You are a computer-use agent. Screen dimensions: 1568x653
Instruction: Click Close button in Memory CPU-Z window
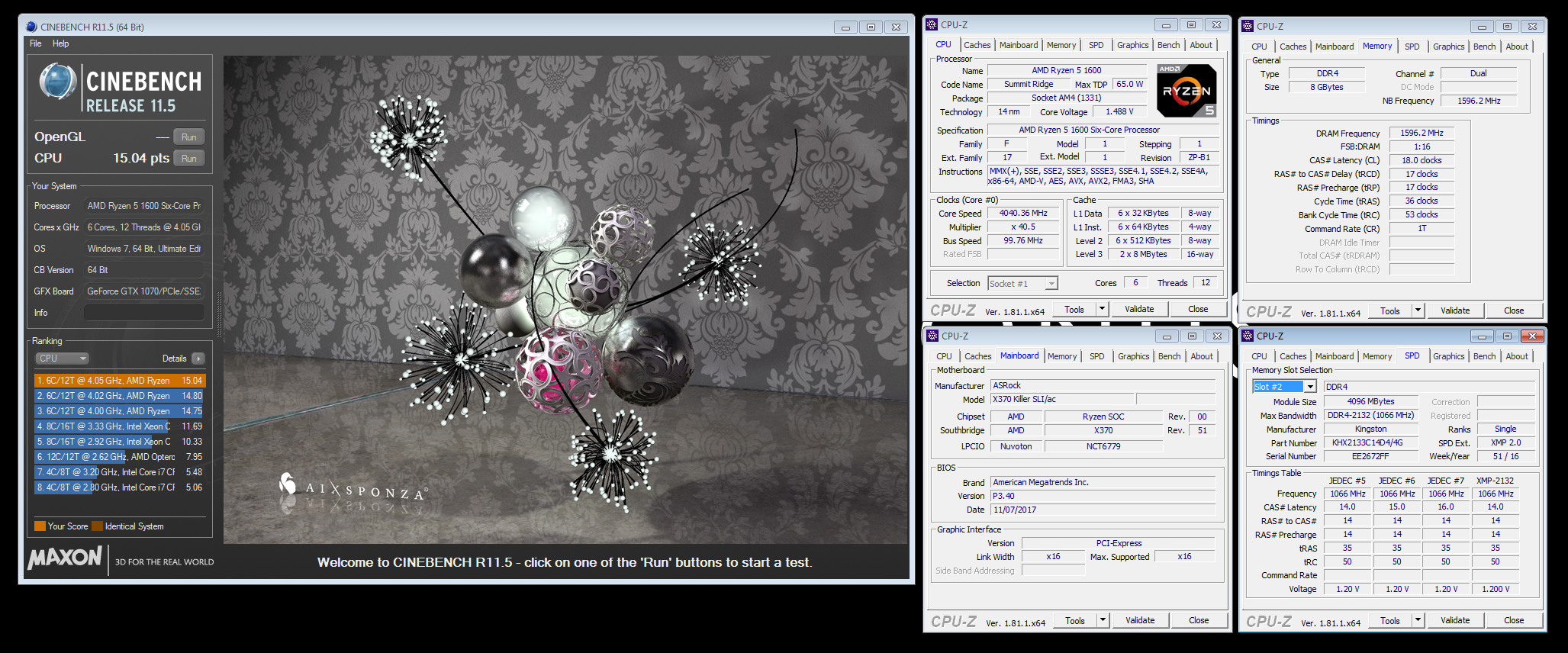(x=1514, y=310)
